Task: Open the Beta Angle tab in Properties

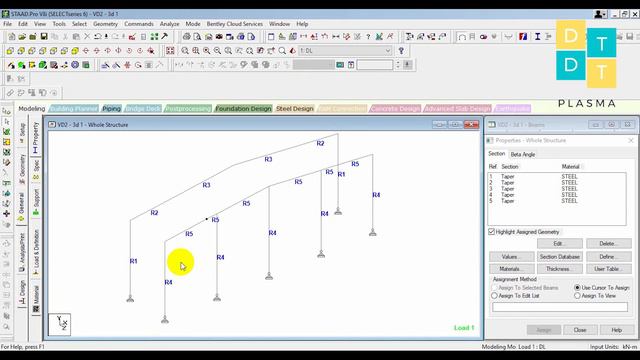Action: (x=523, y=154)
